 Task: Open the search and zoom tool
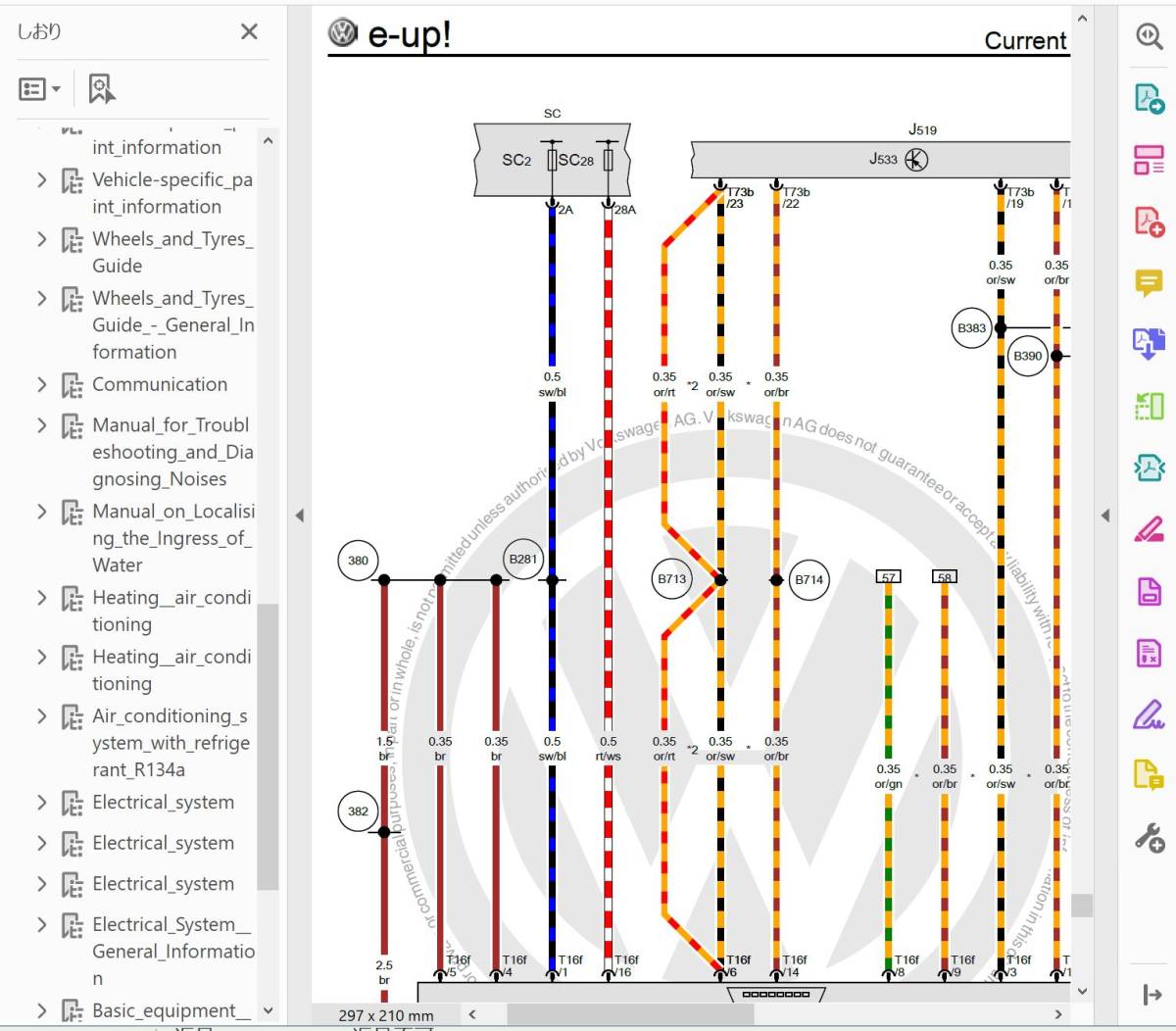pos(1149,36)
